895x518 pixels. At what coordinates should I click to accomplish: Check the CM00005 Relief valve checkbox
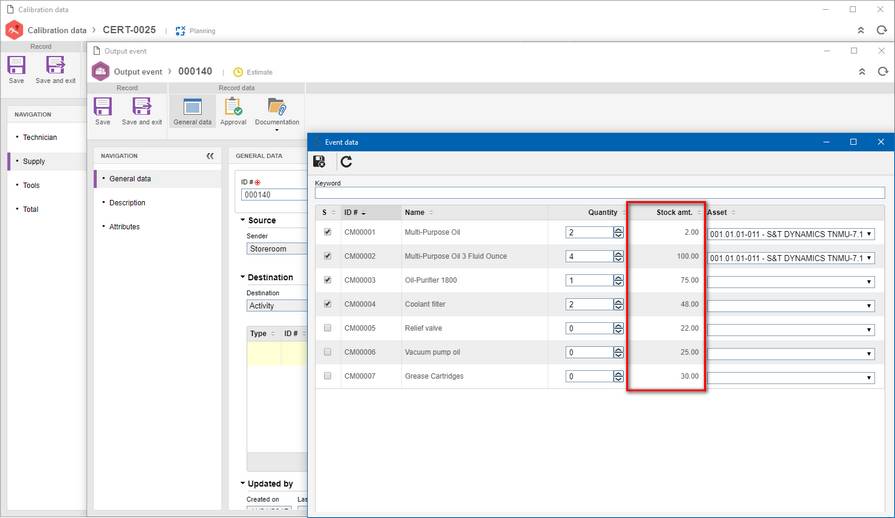point(327,328)
